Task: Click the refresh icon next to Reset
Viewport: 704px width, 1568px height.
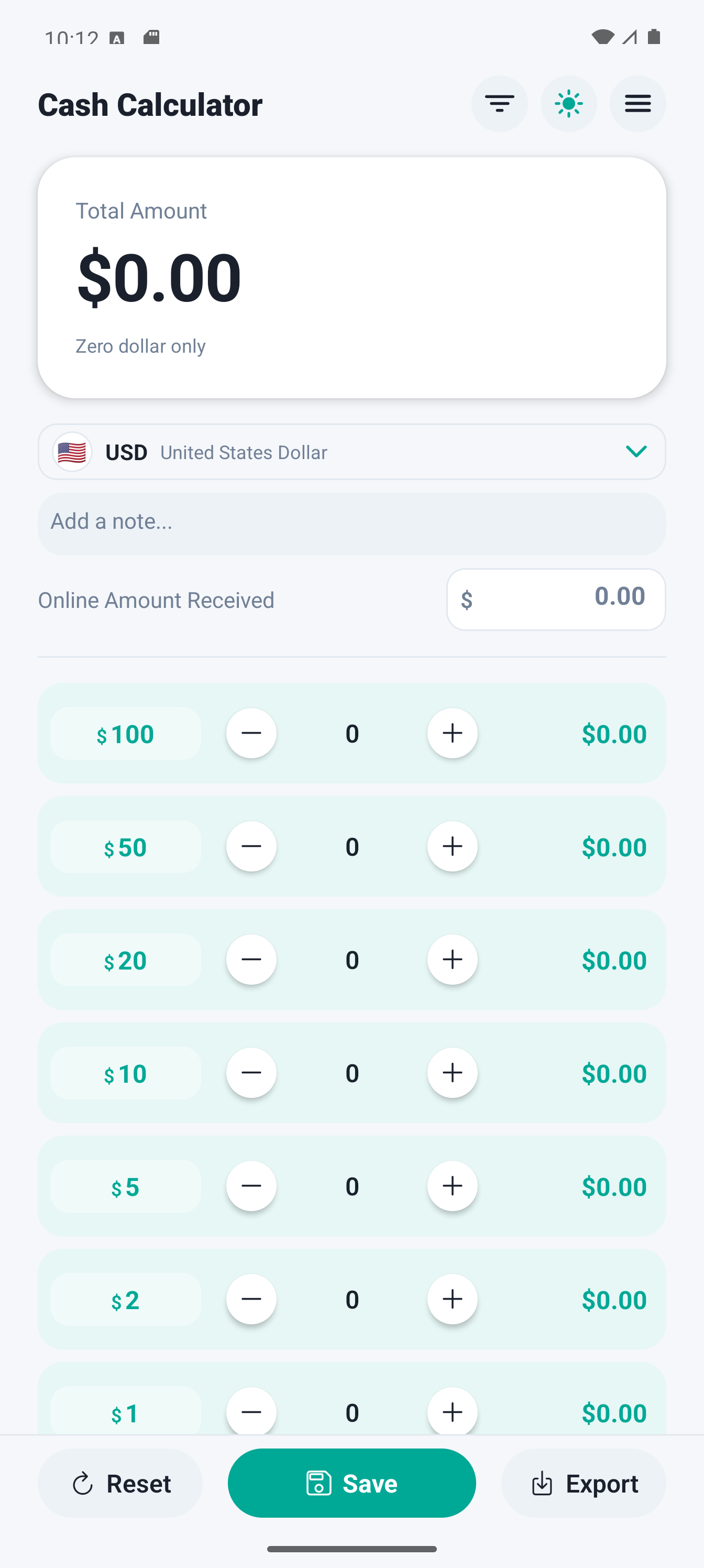Action: tap(82, 1484)
